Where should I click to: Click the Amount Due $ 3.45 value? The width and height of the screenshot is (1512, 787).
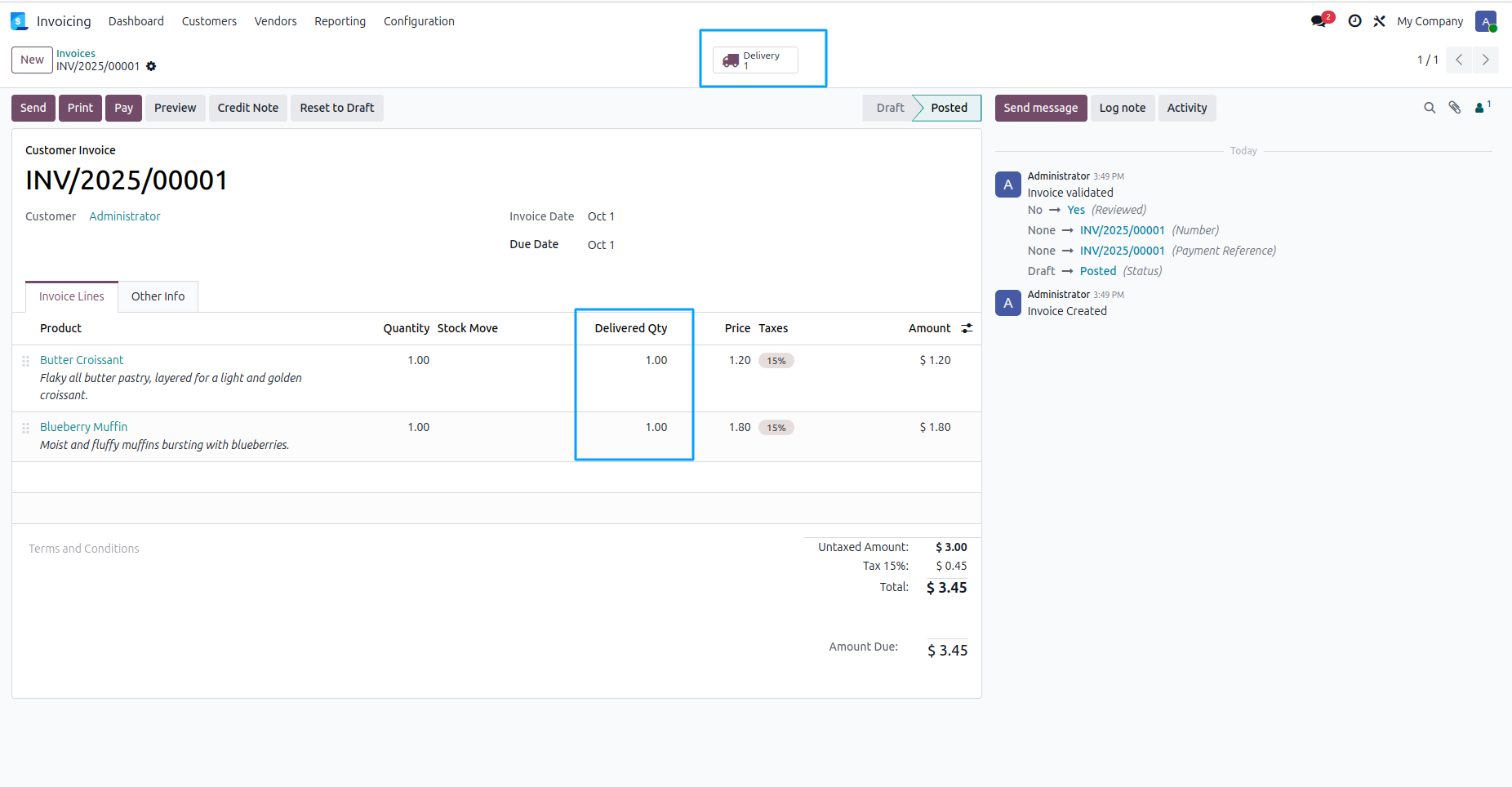[948, 651]
